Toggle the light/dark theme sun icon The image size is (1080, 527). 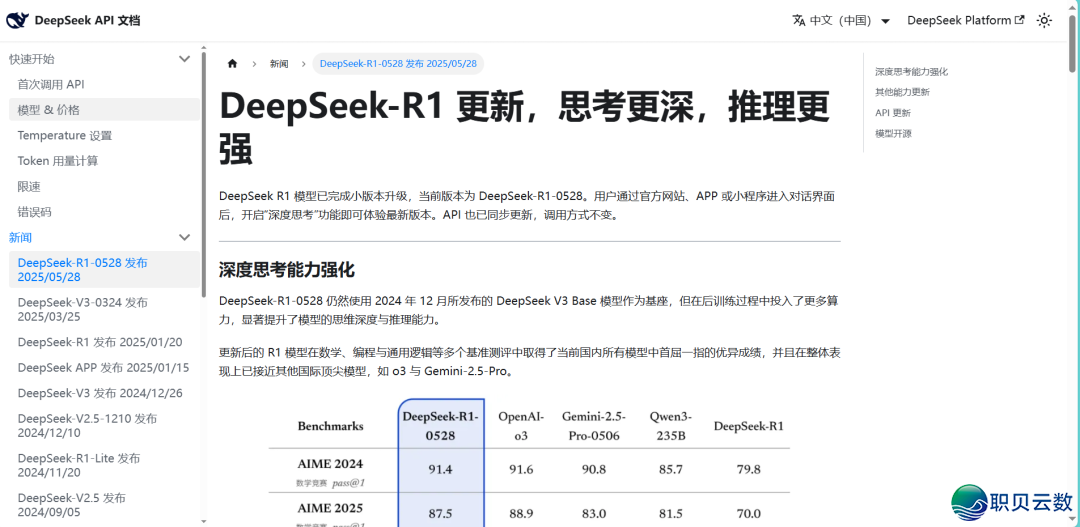(x=1044, y=21)
